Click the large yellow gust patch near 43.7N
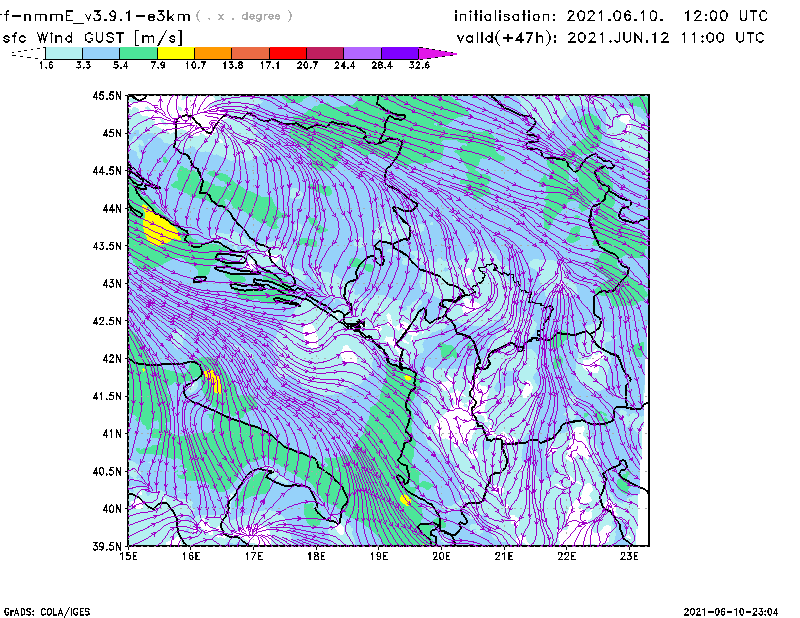Image resolution: width=800 pixels, height=618 pixels. [160, 228]
